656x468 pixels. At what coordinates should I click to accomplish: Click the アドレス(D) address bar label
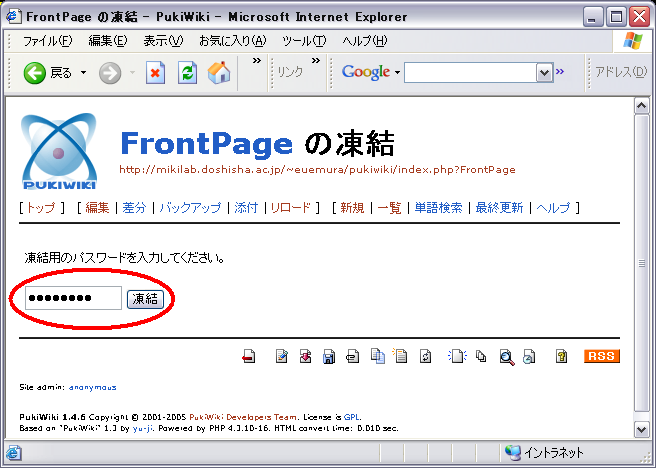tap(621, 72)
